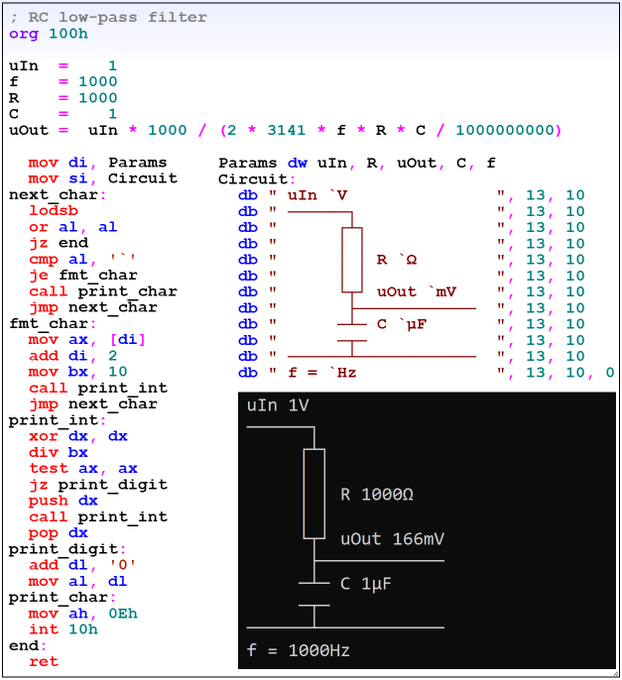
Task: Click the "add dl, '0'" instruction
Action: coord(82,566)
